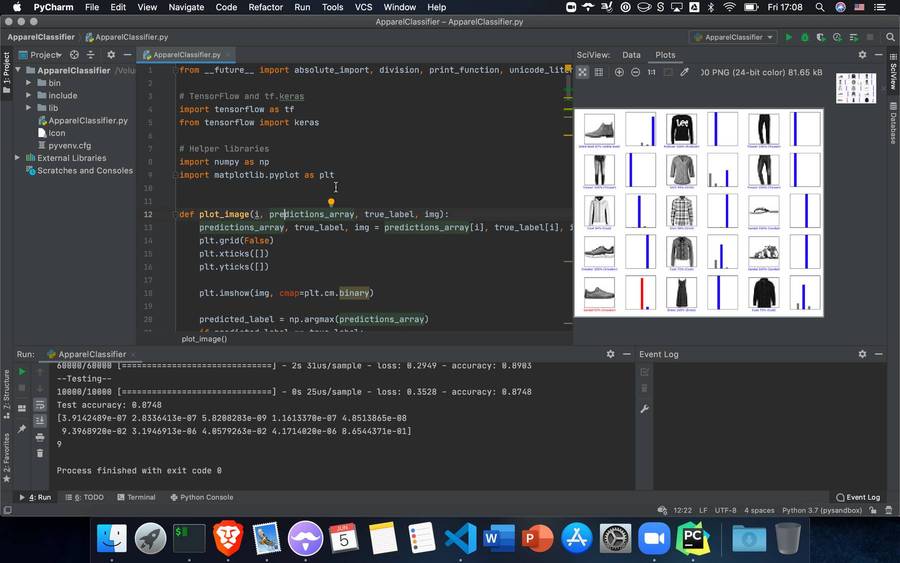The image size is (900, 563).
Task: Open the ApparelClassifier run configuration dropdown
Action: (735, 37)
